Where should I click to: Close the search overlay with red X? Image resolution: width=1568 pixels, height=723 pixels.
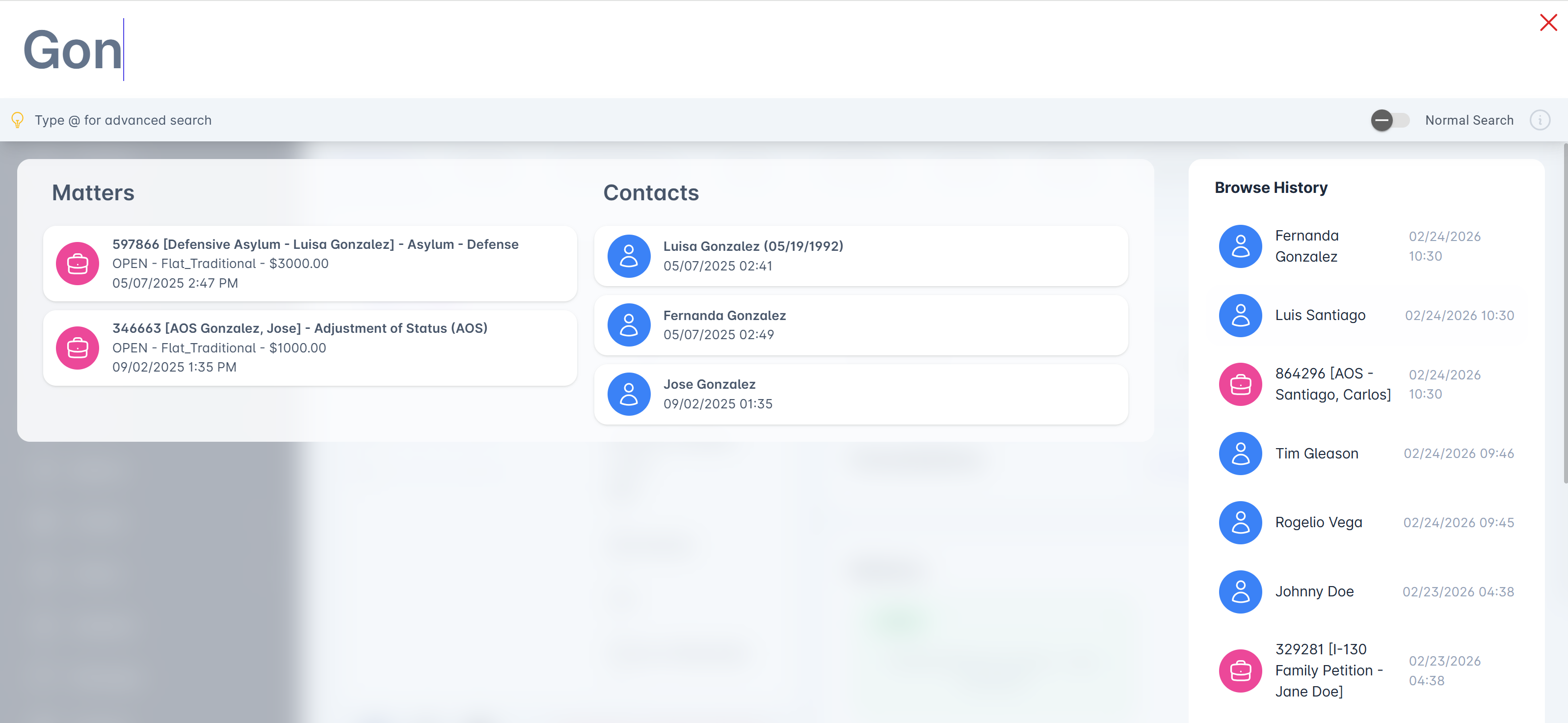point(1548,23)
